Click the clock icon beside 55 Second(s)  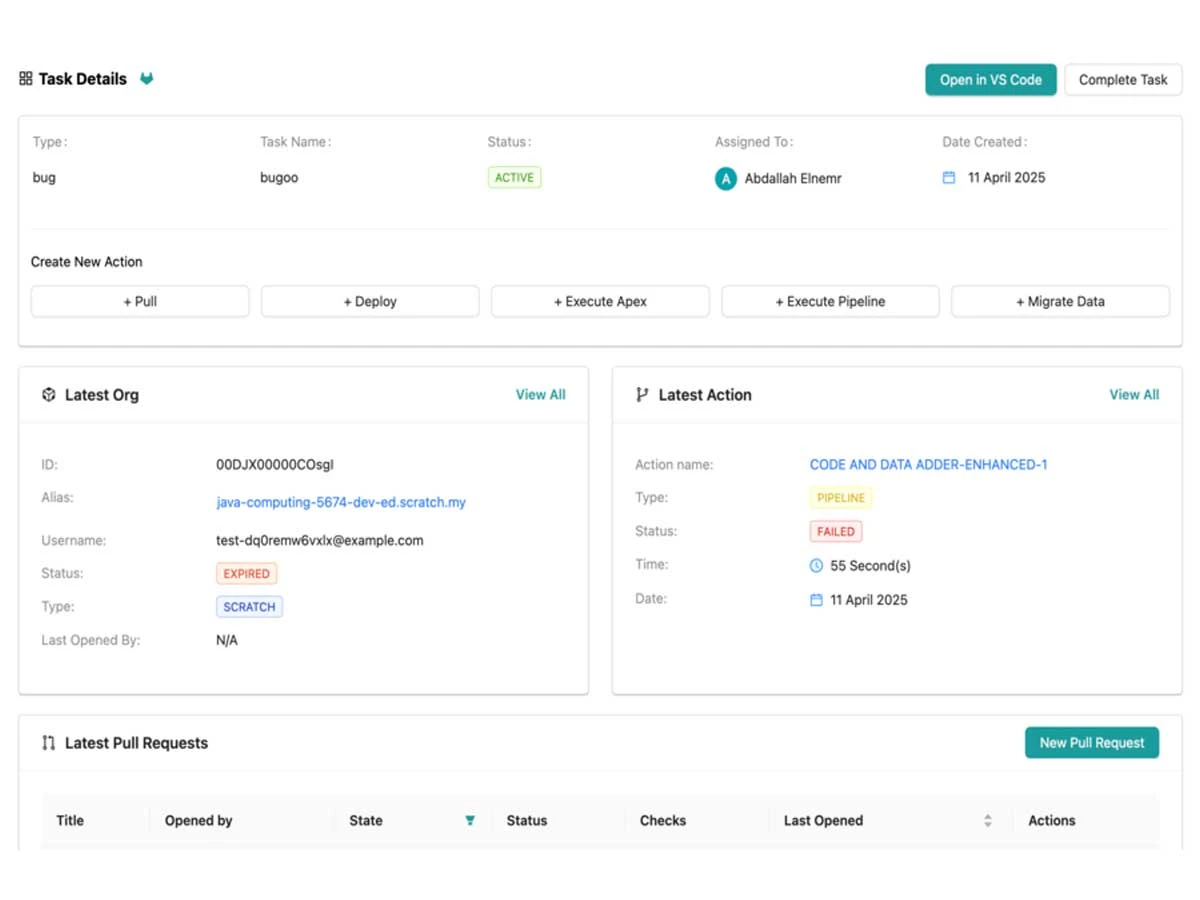[x=816, y=566]
